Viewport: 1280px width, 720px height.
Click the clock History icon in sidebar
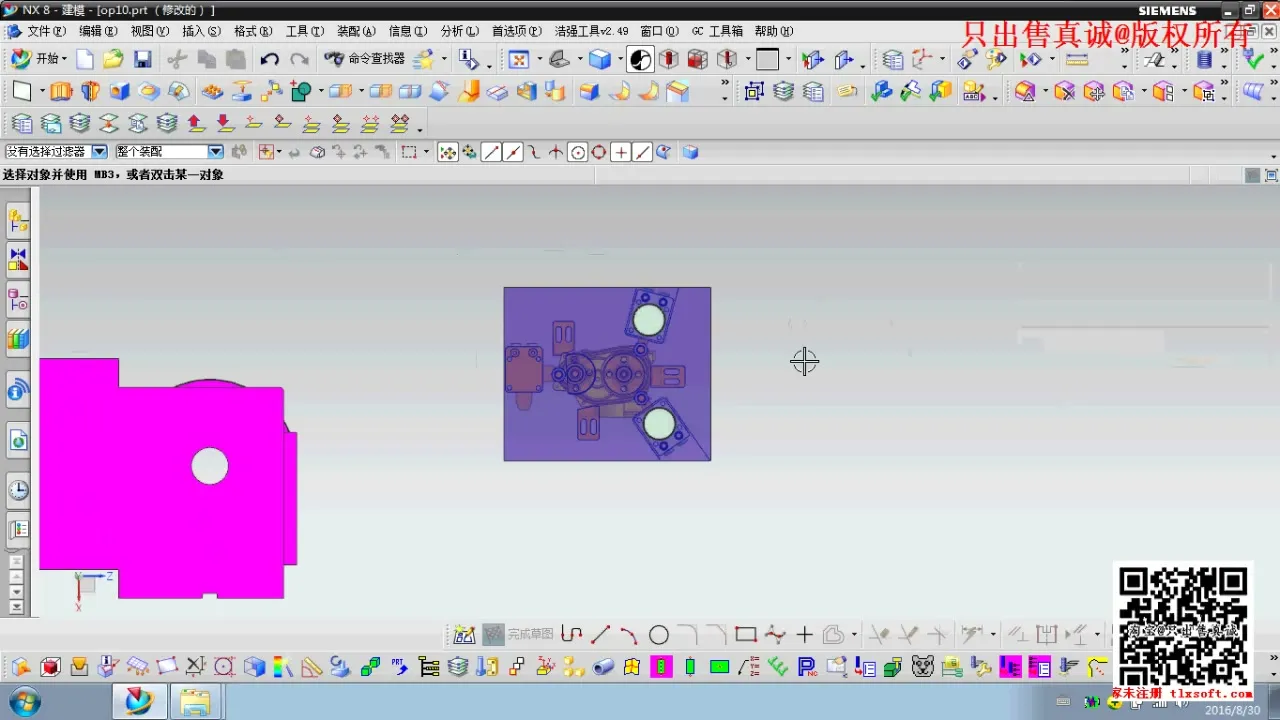pos(18,490)
